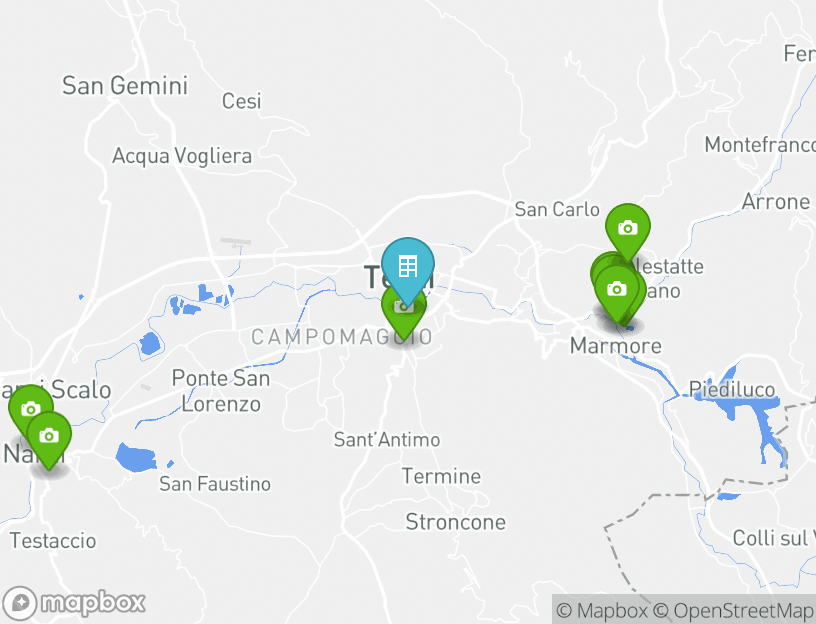Image resolution: width=816 pixels, height=624 pixels.
Task: Select the Arrone town label
Action: click(775, 202)
